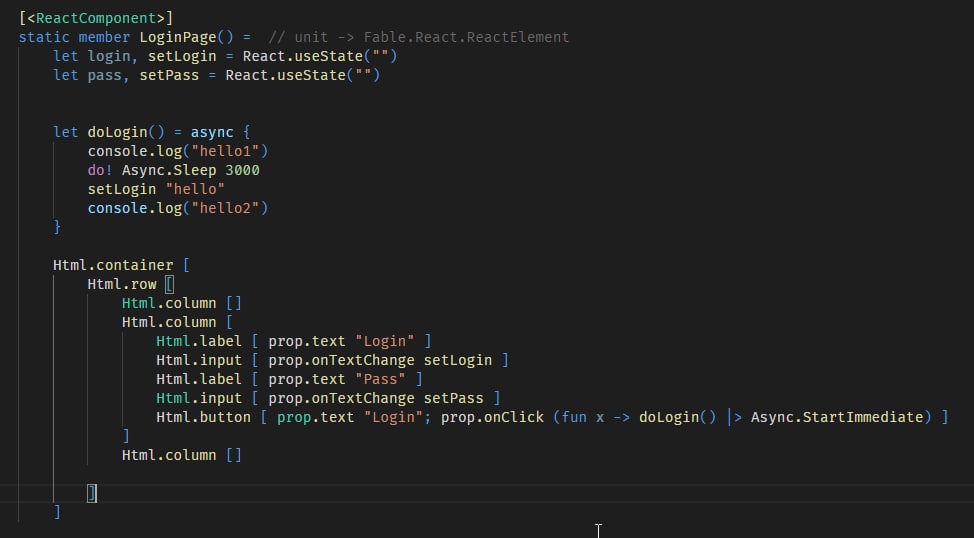The height and width of the screenshot is (538, 974).
Task: Click the highlighted closing bracket of Html.row
Action: [92, 493]
